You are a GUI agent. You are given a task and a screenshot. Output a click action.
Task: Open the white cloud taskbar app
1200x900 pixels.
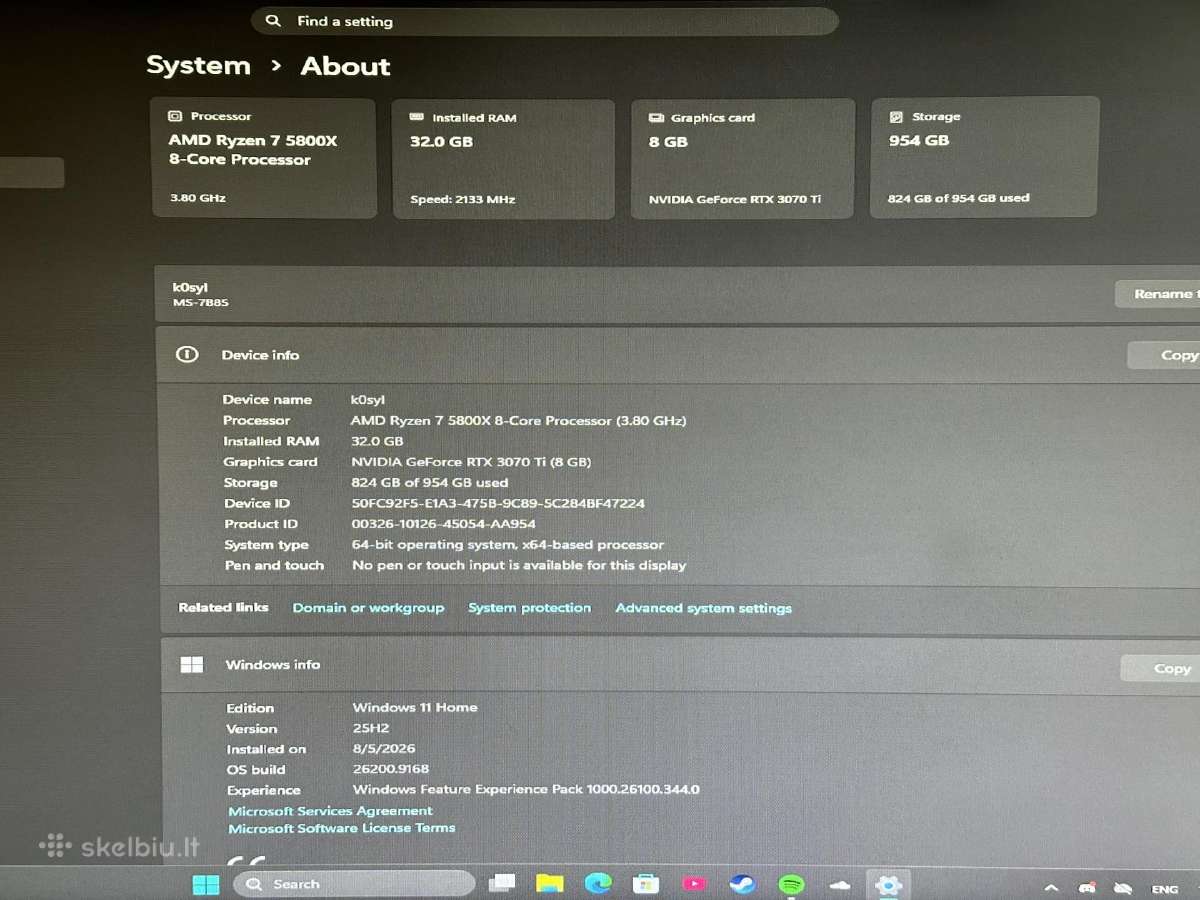coord(840,885)
